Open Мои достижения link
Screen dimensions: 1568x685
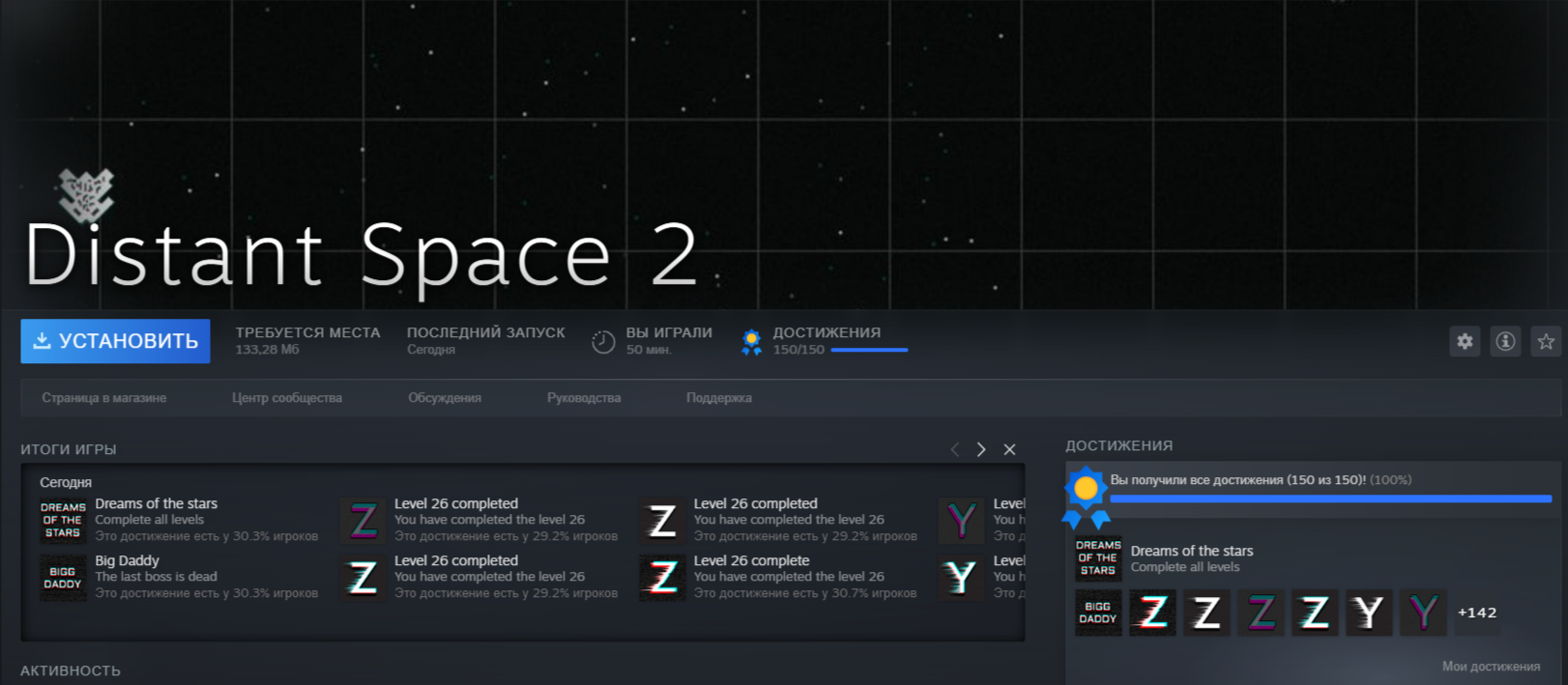point(1491,667)
